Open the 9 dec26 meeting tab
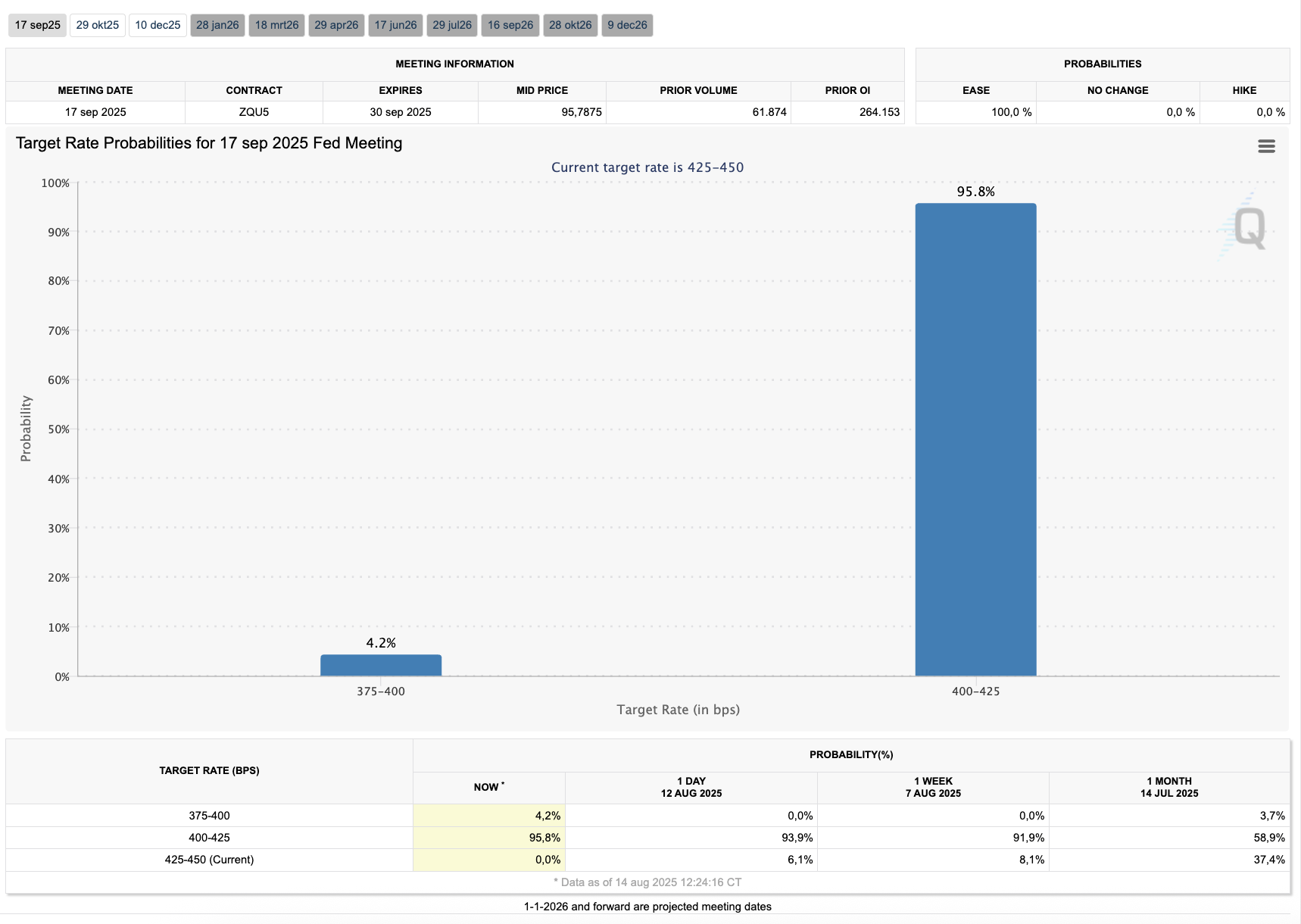The height and width of the screenshot is (924, 1301). click(627, 25)
